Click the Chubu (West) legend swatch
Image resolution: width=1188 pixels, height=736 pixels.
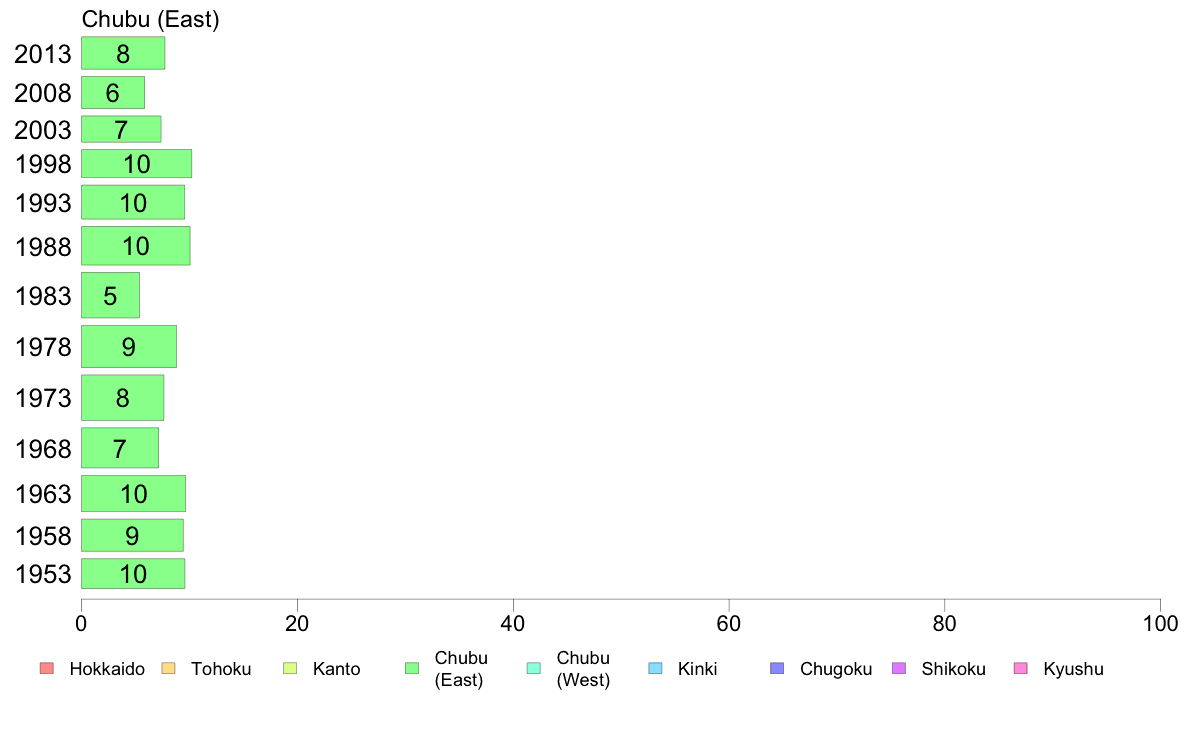coord(533,669)
